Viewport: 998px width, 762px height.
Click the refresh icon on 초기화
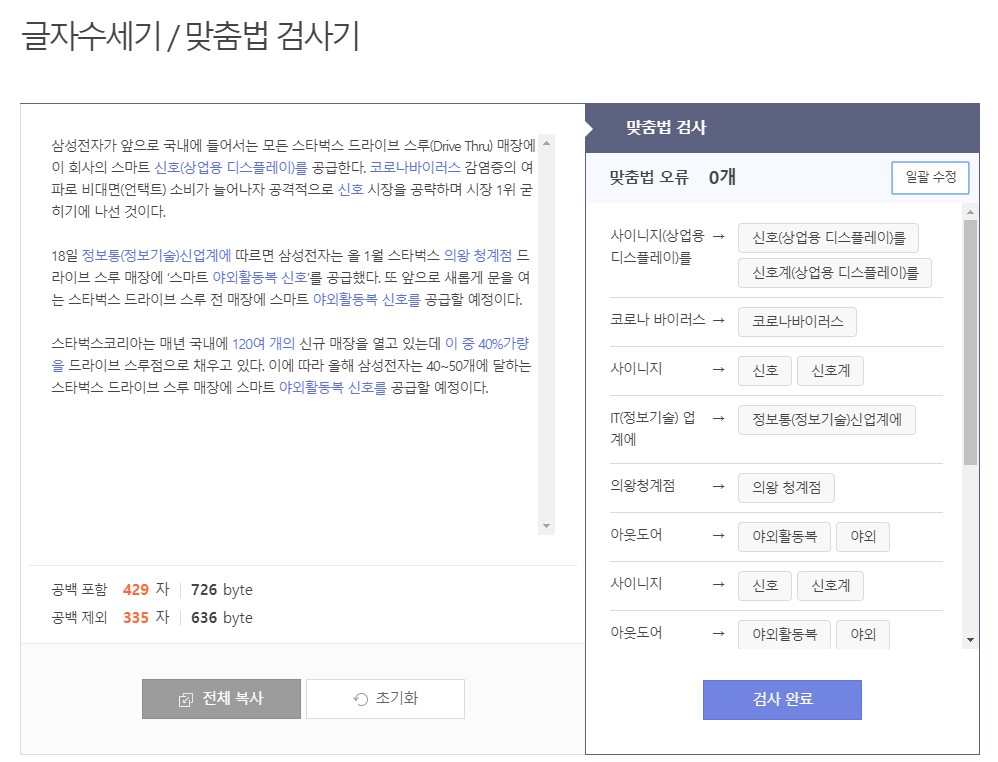tap(361, 700)
